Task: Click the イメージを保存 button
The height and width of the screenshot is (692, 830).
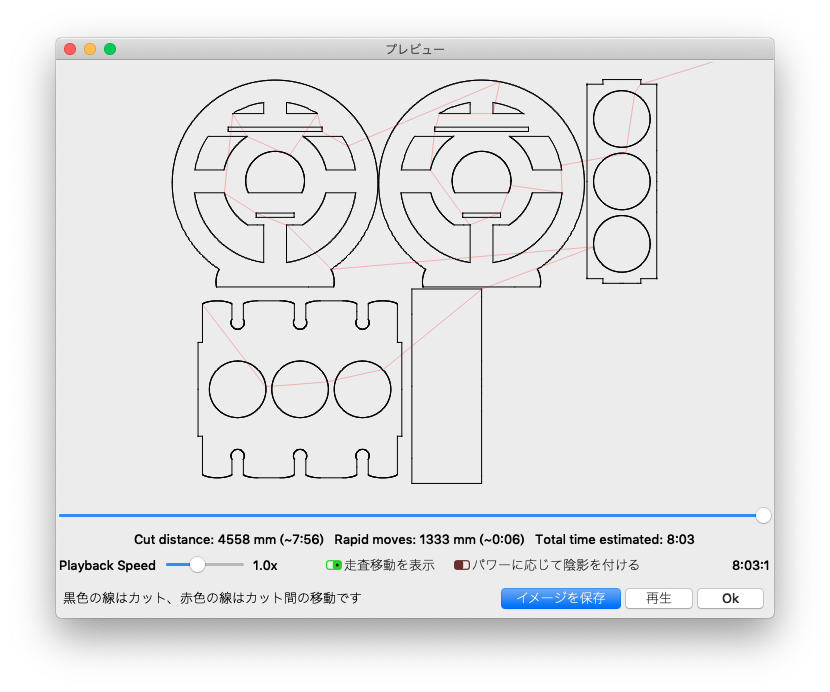Action: [x=561, y=598]
